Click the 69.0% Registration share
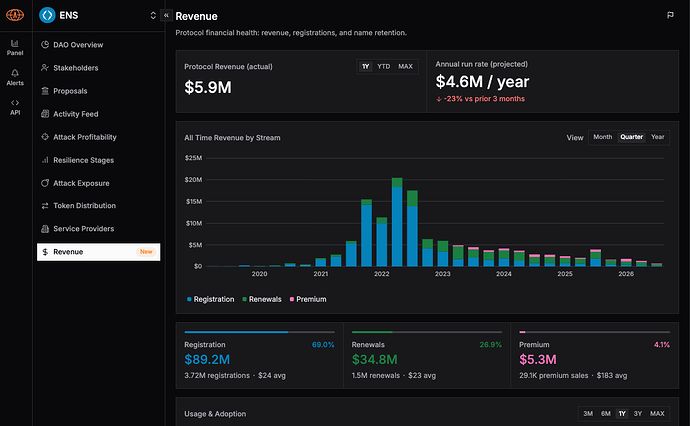The width and height of the screenshot is (690, 426). [323, 345]
